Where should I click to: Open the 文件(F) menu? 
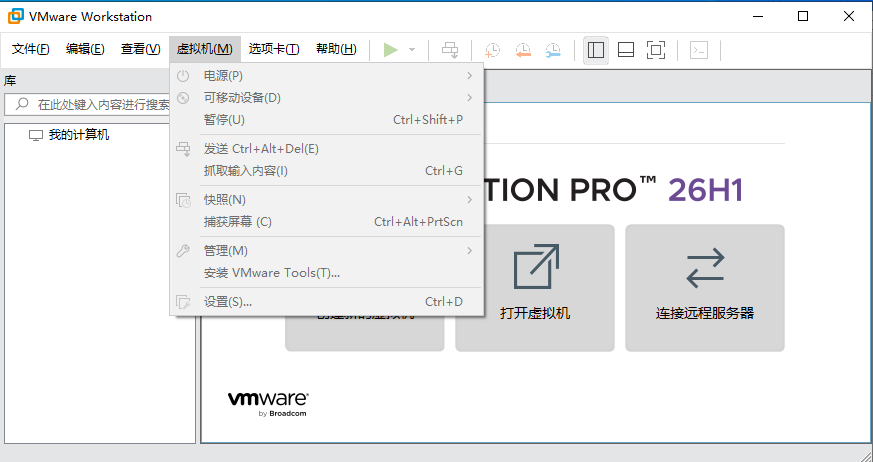click(31, 49)
